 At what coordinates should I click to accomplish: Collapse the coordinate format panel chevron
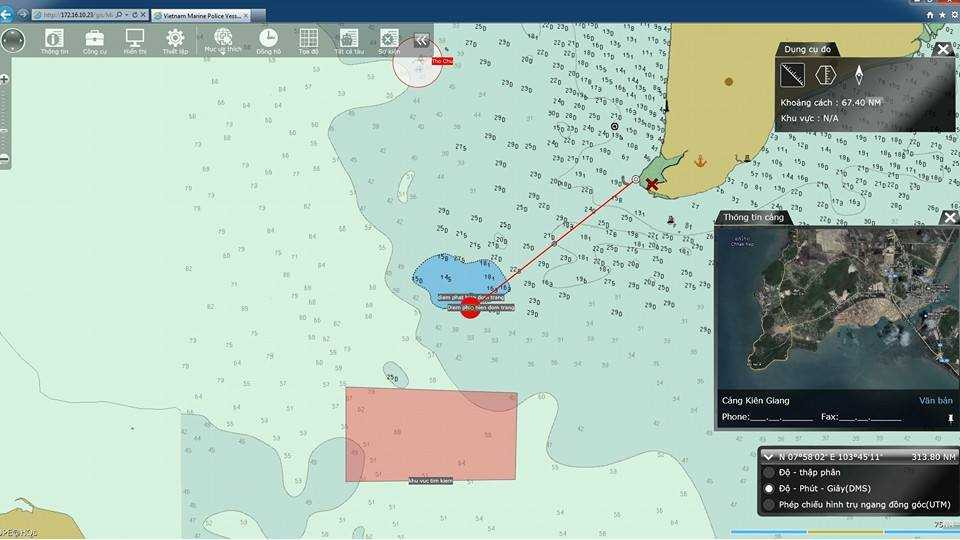(767, 456)
